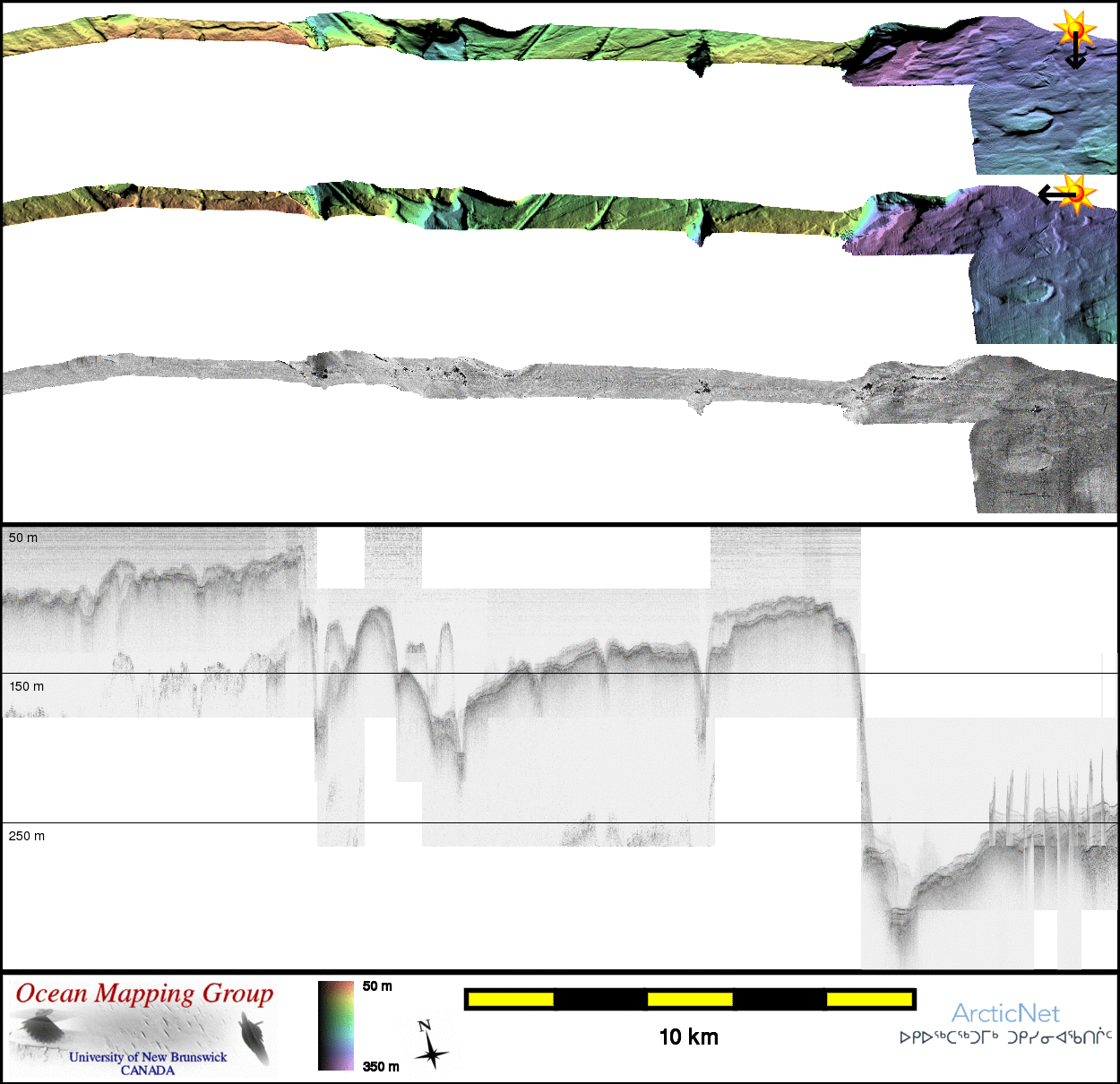Image resolution: width=1120 pixels, height=1084 pixels.
Task: Click the 50 m label beside the color scale
Action: tap(377, 986)
